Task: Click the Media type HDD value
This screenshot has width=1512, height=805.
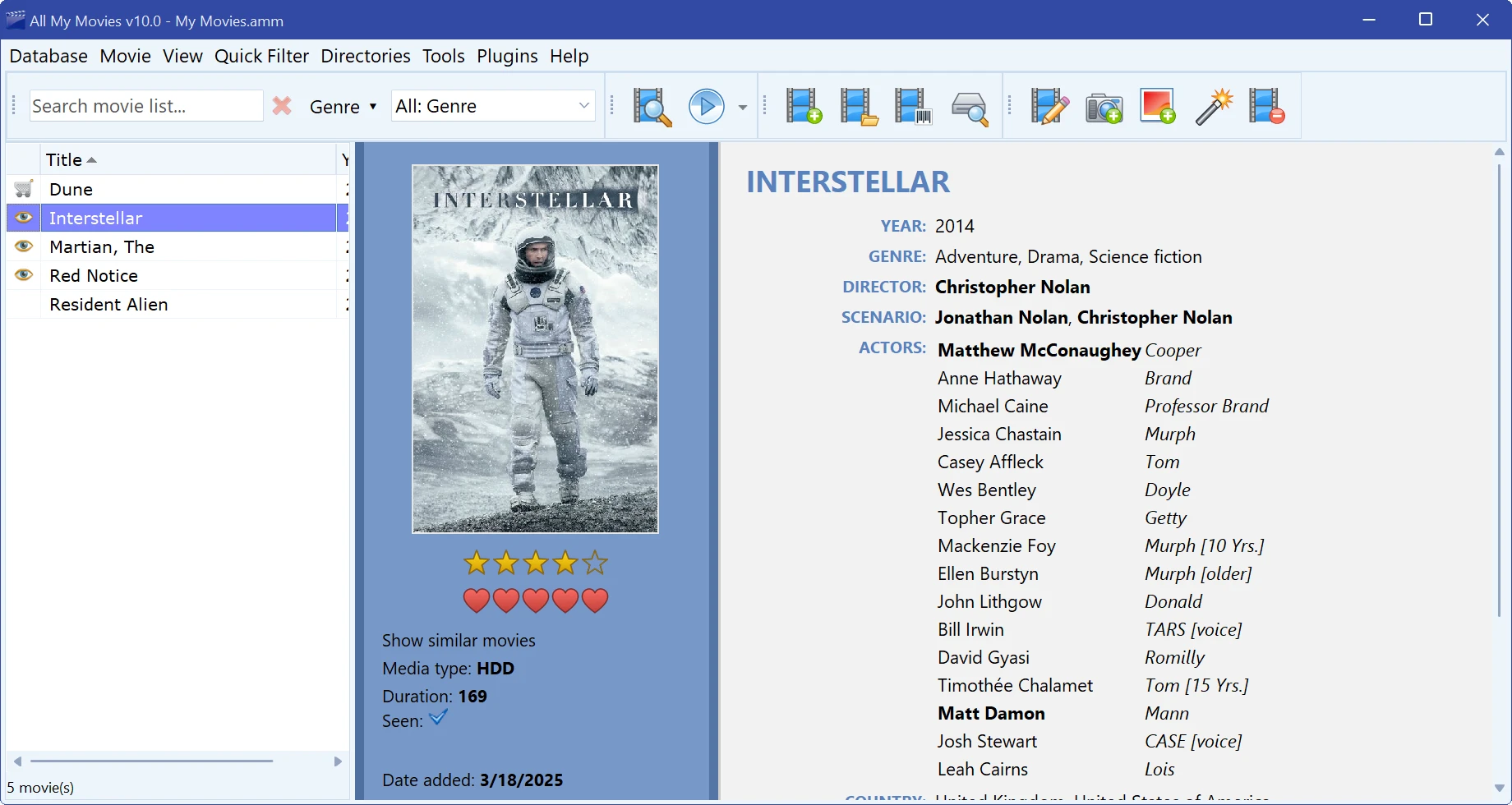Action: click(496, 669)
